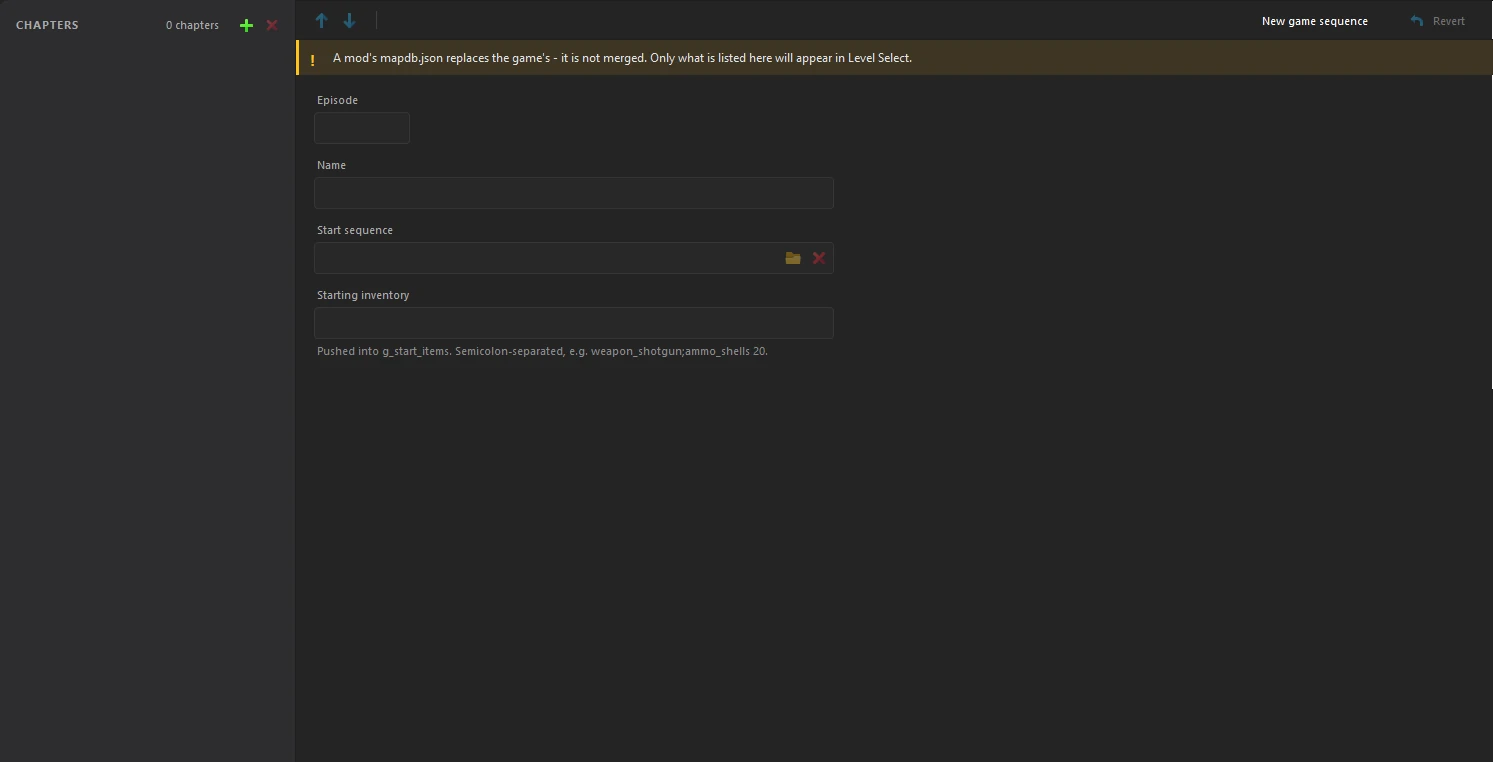
Task: Clear the Start sequence field with red X
Action: pyautogui.click(x=819, y=258)
